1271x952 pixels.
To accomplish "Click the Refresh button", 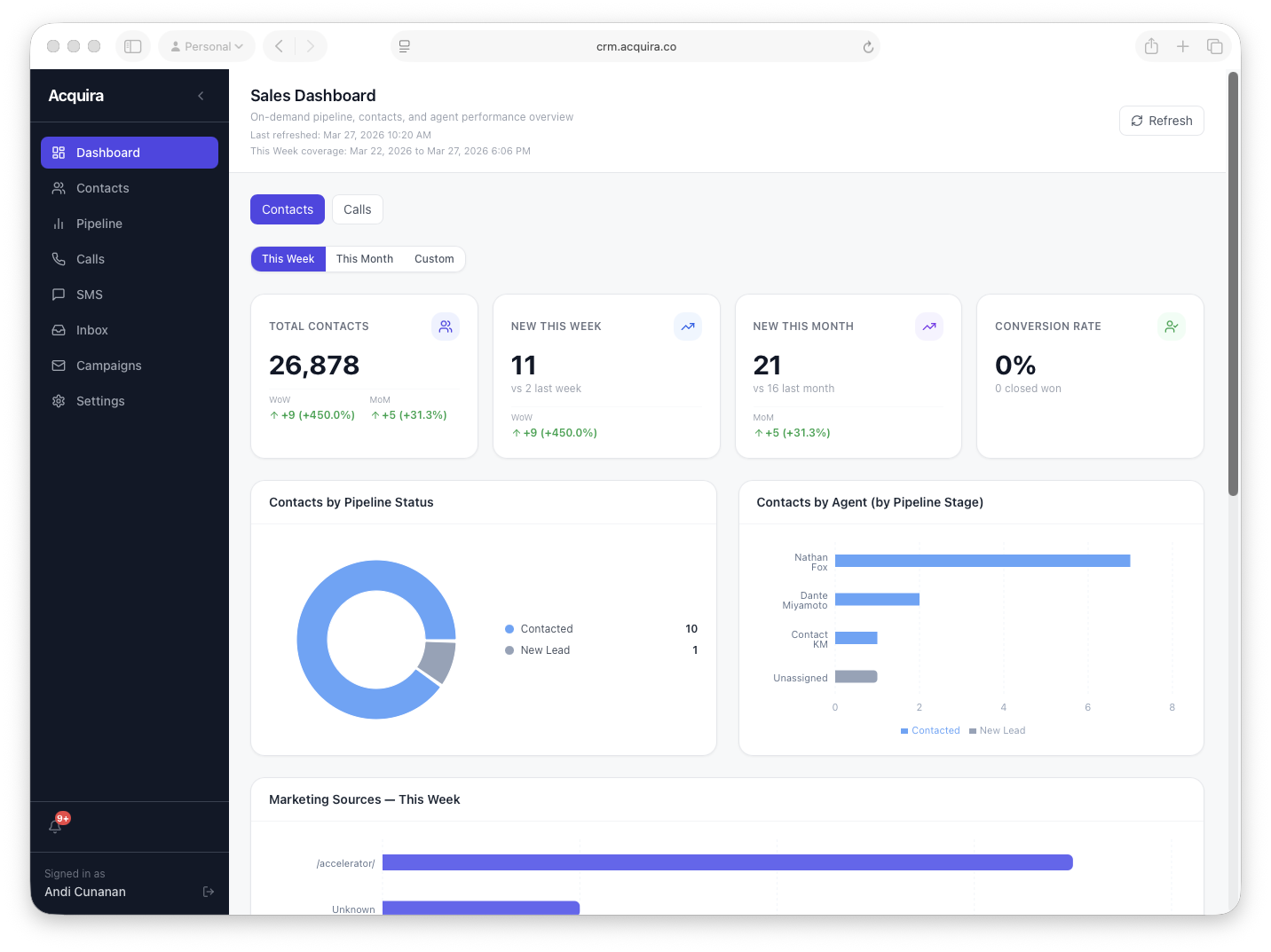I will click(x=1161, y=121).
